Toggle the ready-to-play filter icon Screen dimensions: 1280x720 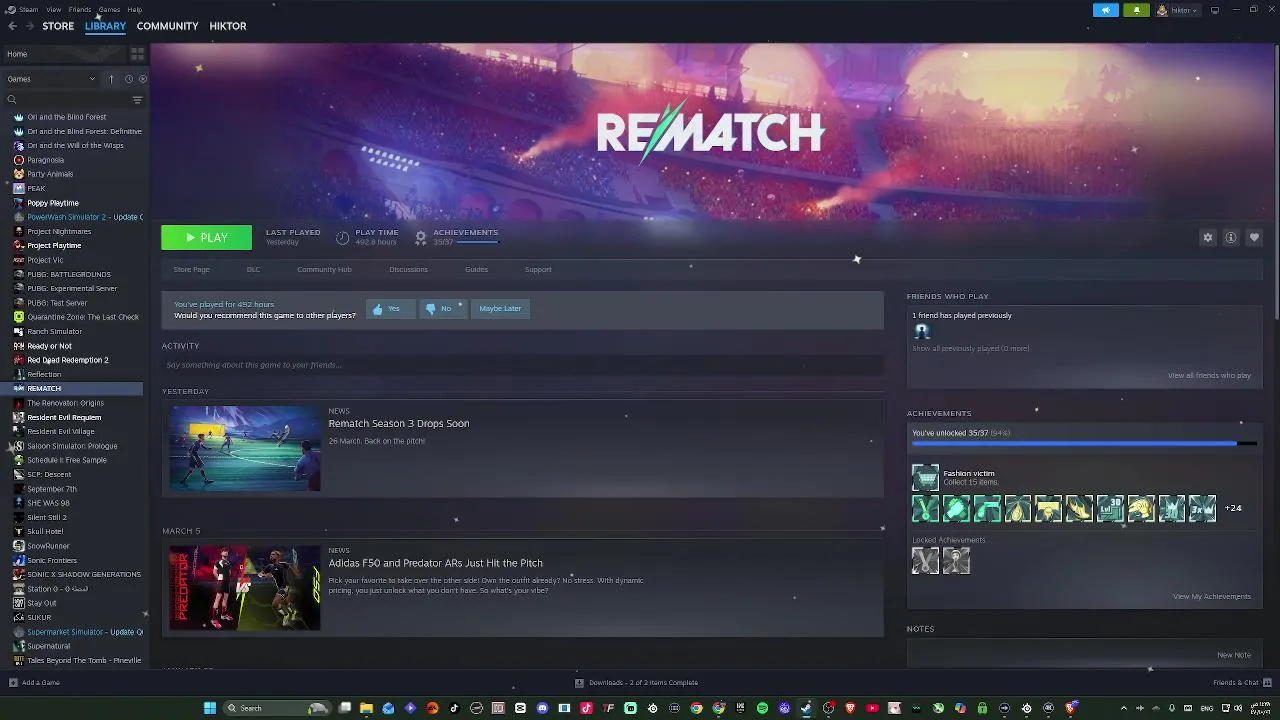click(142, 79)
